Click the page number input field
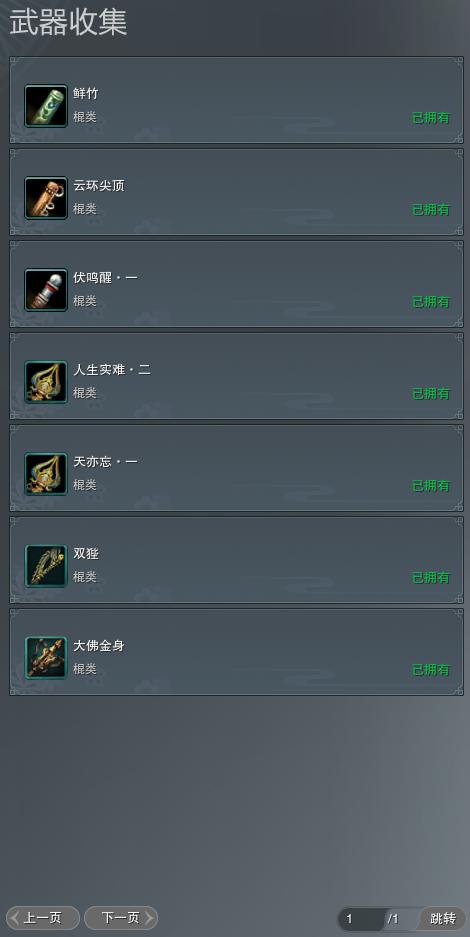The image size is (470, 937). (362, 919)
